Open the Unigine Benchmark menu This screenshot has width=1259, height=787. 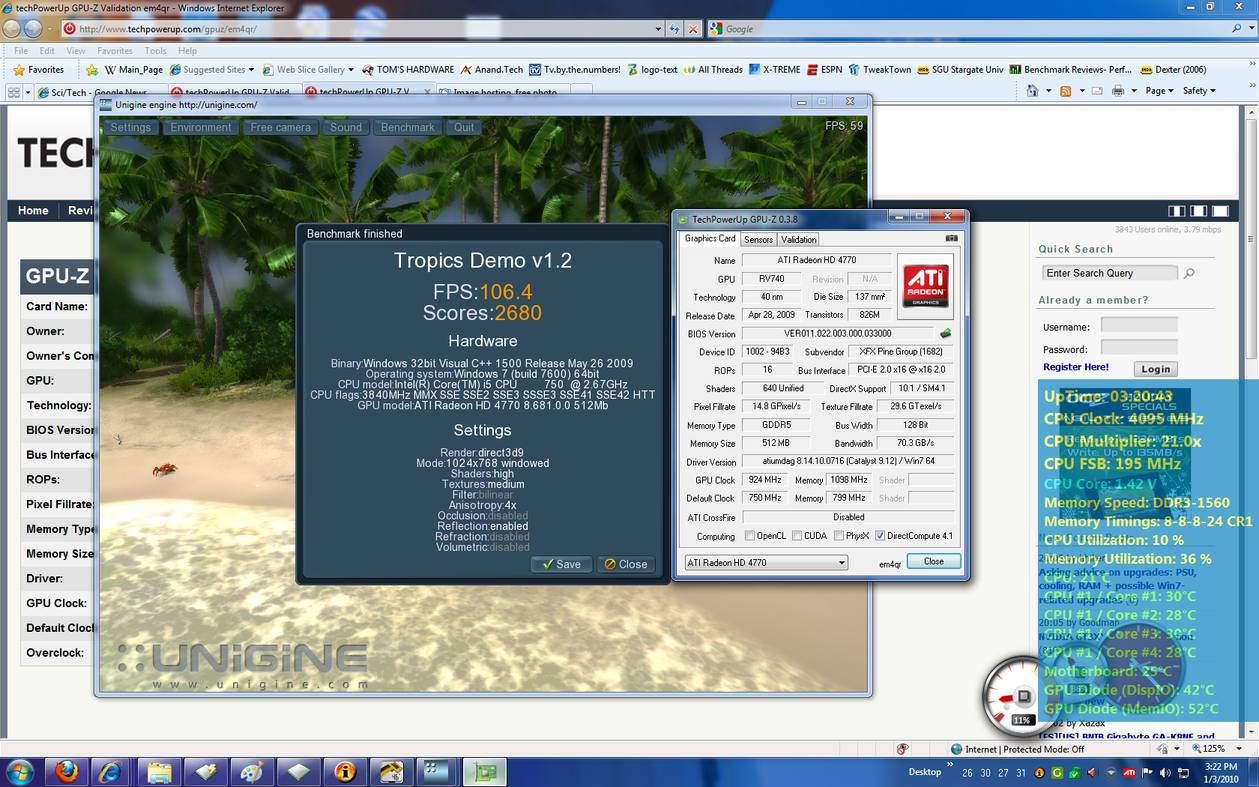407,128
